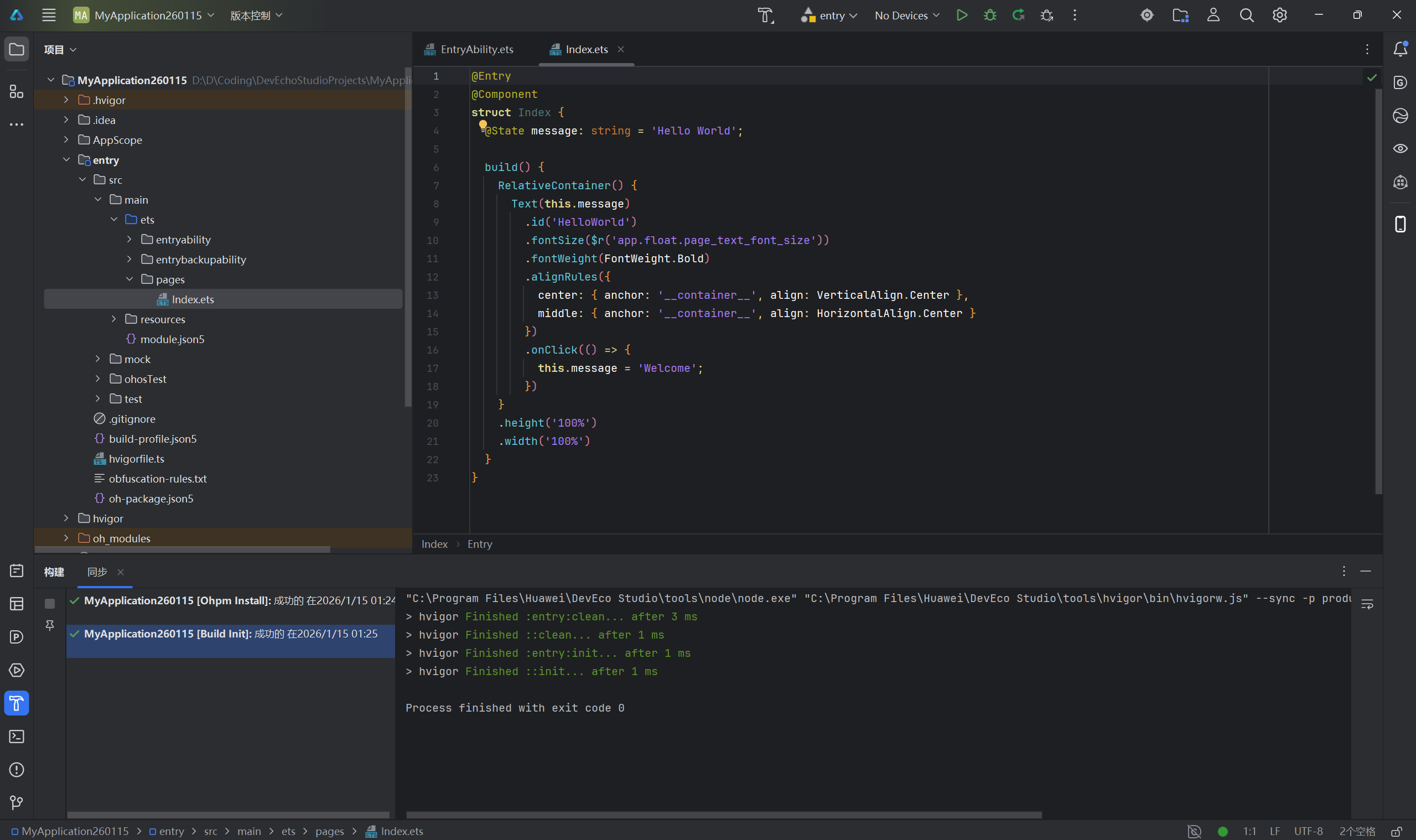Switch to the EntryAbility.ets tab

[x=476, y=49]
